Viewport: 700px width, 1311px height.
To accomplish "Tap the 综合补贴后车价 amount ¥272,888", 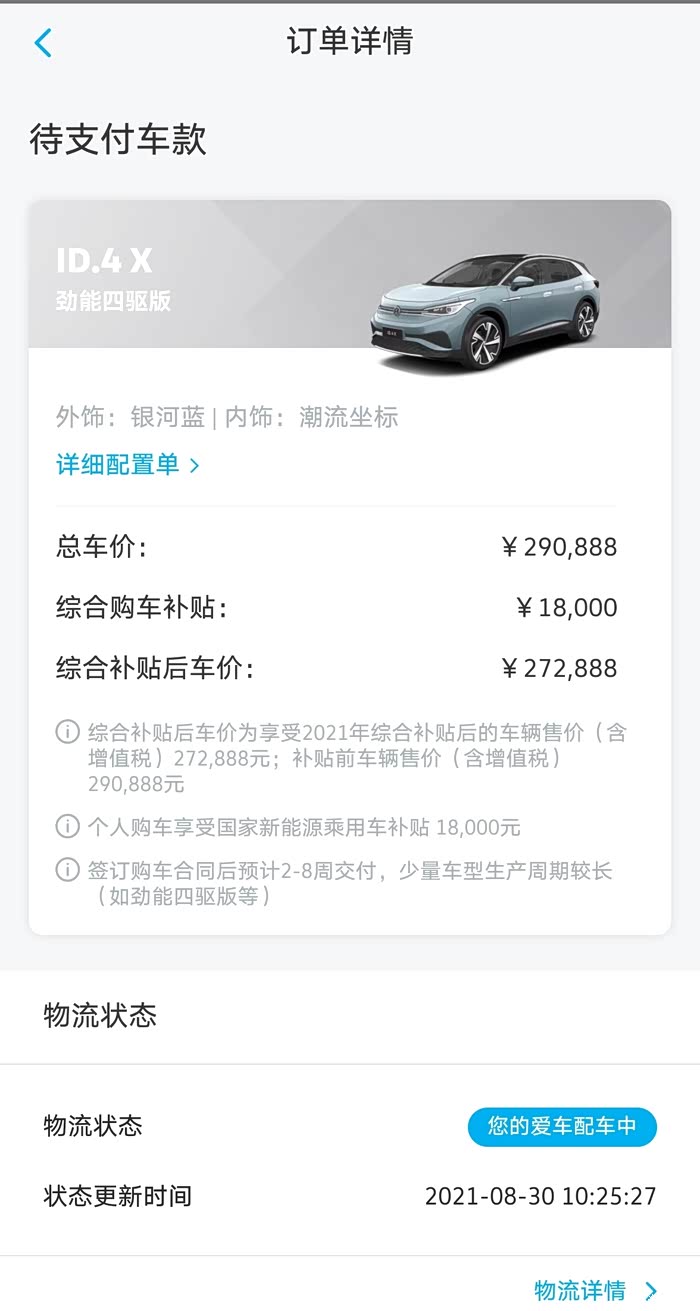I will (x=559, y=668).
